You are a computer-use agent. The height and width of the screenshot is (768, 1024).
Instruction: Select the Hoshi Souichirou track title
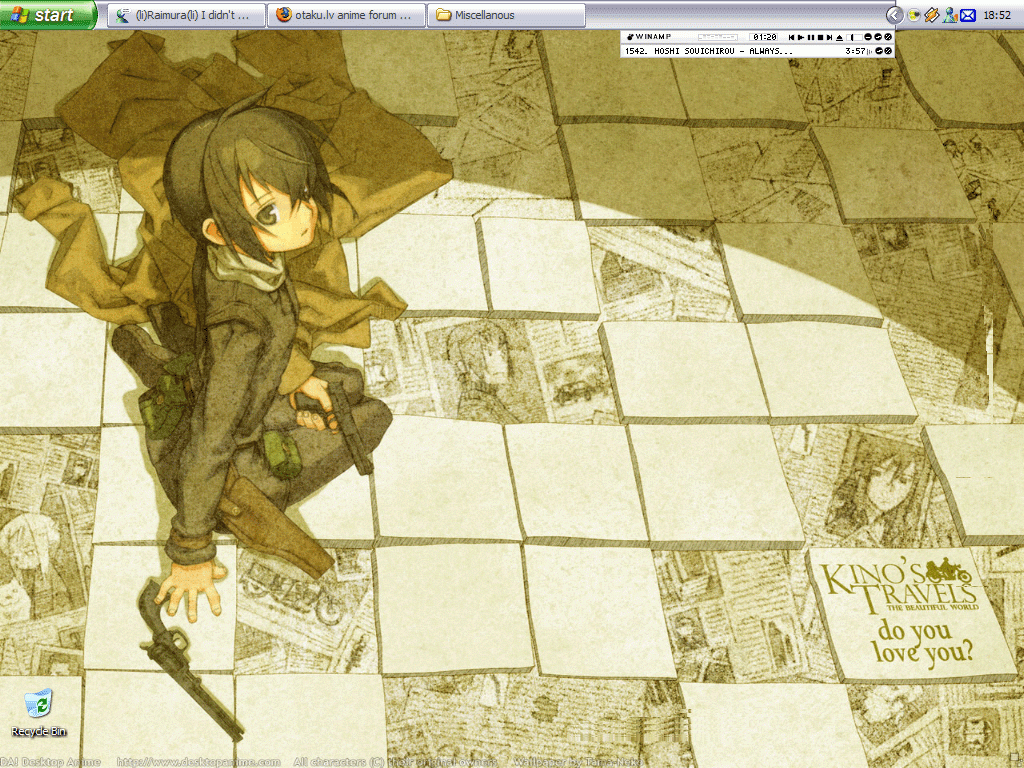pyautogui.click(x=709, y=51)
